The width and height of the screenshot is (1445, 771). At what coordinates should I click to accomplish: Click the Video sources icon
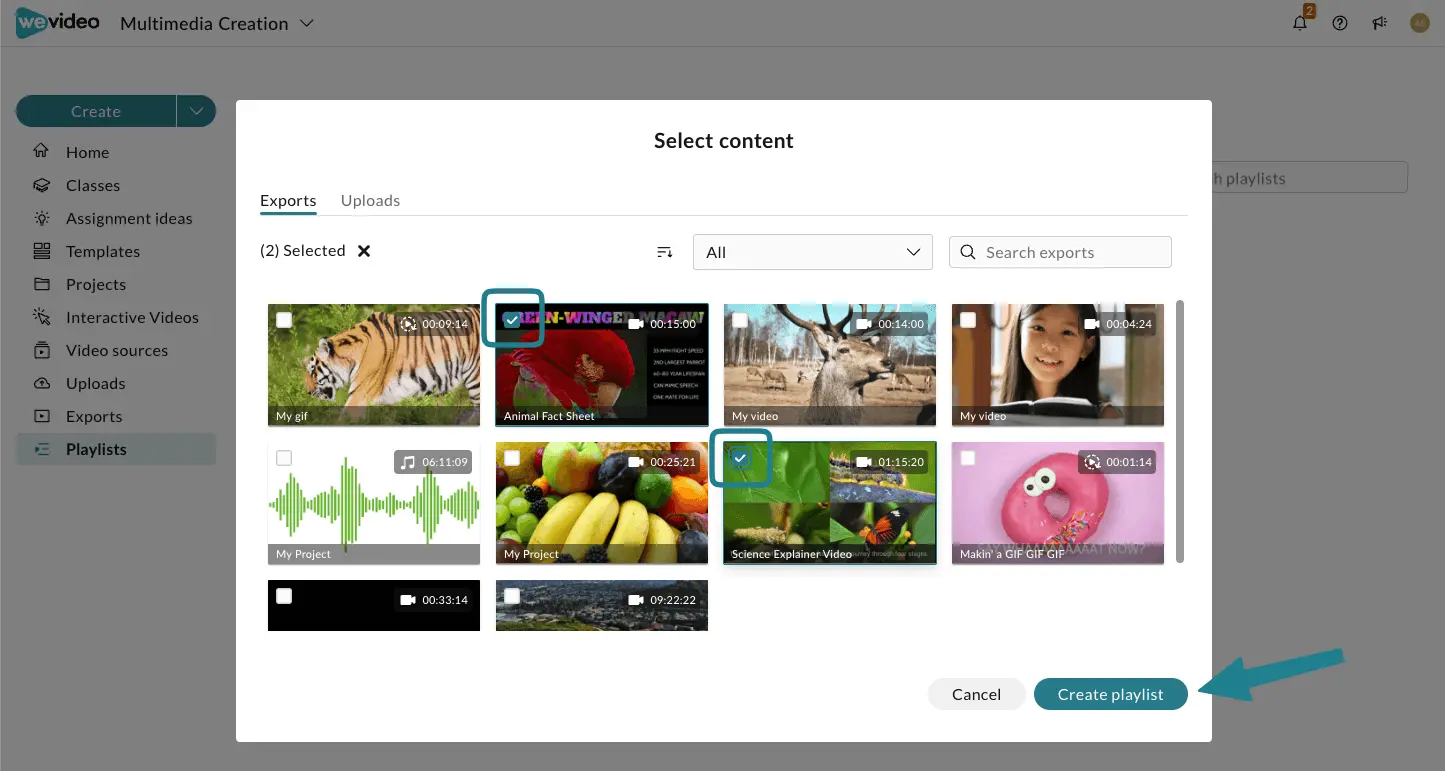click(42, 350)
